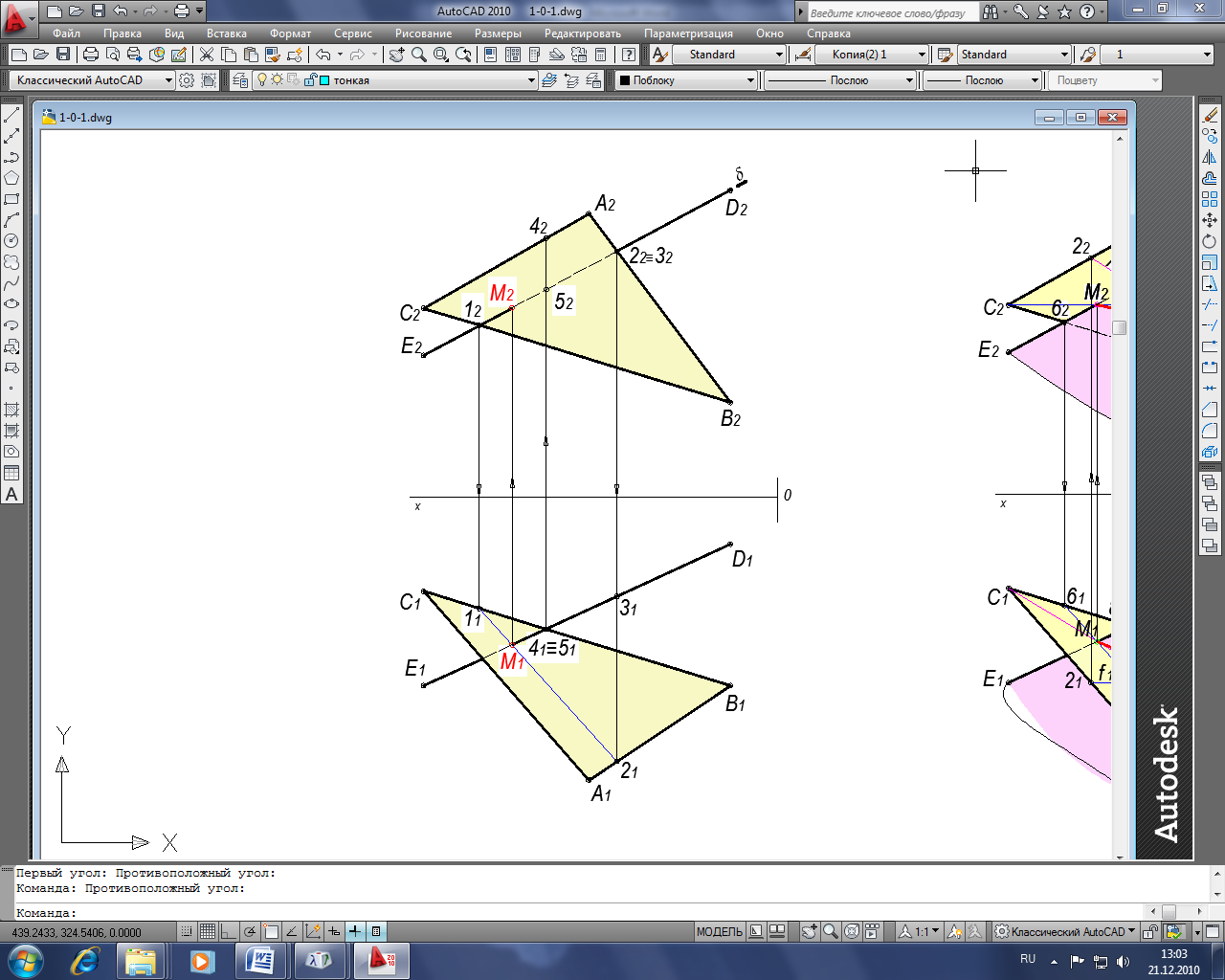This screenshot has width=1225, height=980.
Task: Toggle Grid display in status bar
Action: pyautogui.click(x=208, y=931)
